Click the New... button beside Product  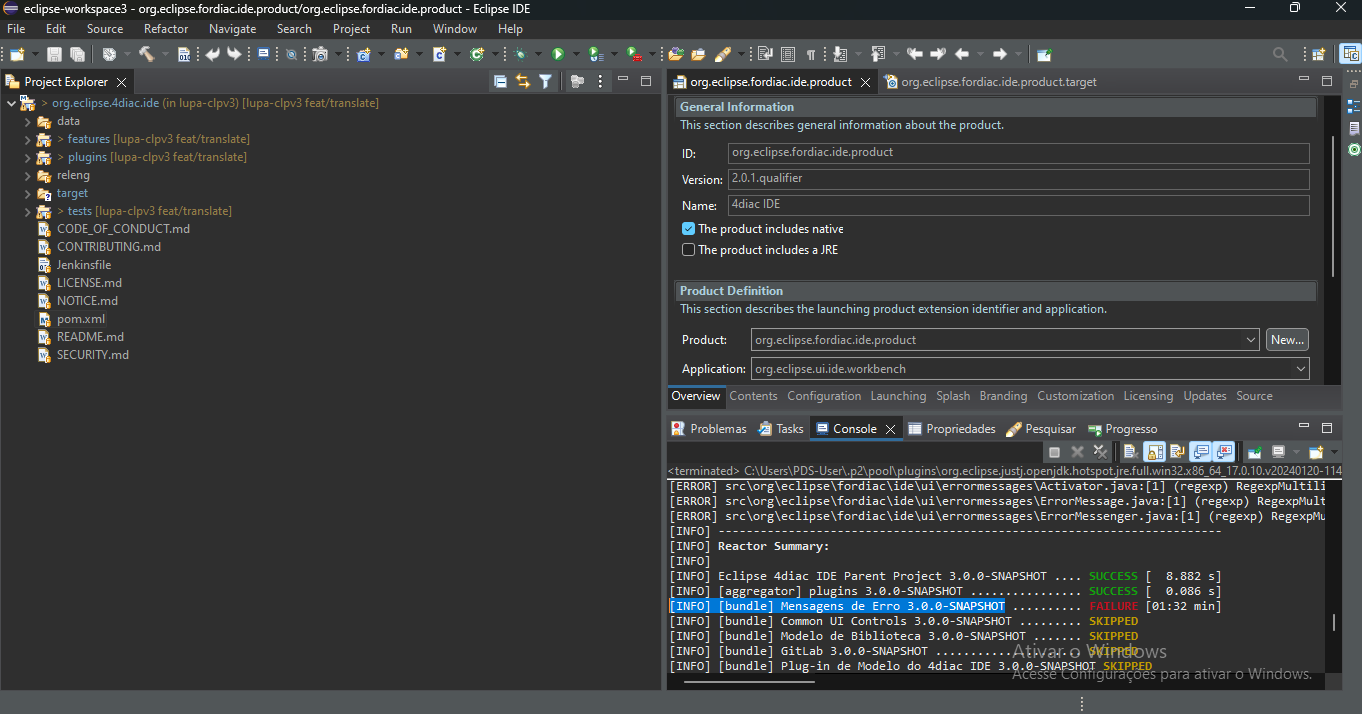[x=1286, y=340]
